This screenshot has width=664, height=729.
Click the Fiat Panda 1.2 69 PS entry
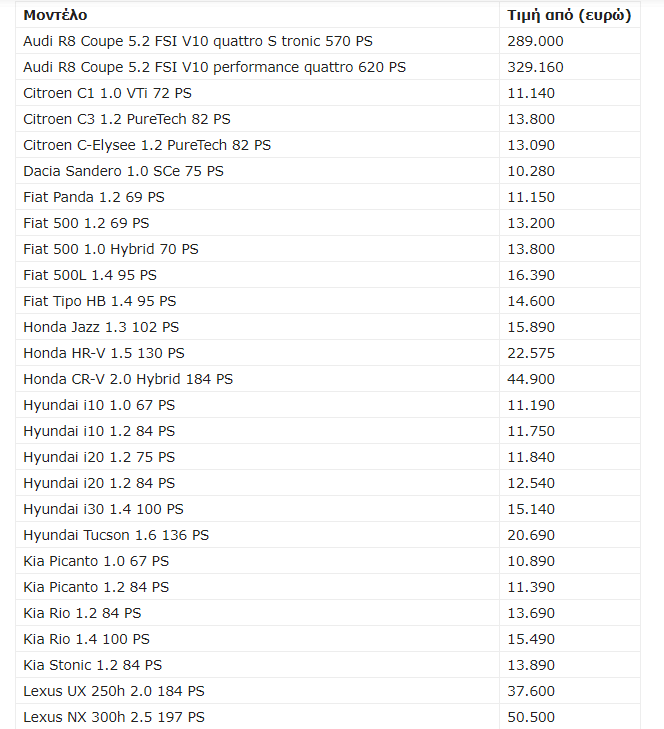click(94, 197)
